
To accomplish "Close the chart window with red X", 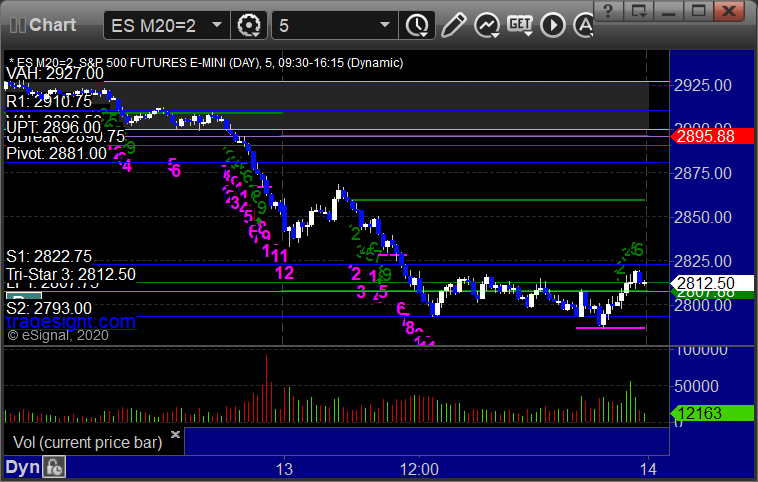I will pos(729,11).
